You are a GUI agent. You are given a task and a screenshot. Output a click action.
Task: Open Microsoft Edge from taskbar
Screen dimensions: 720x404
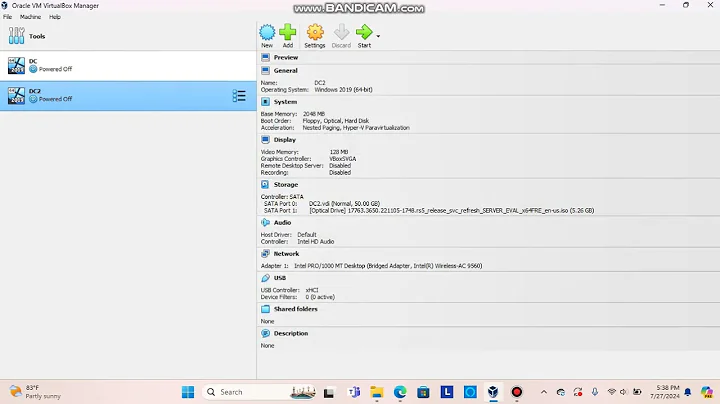click(400, 392)
